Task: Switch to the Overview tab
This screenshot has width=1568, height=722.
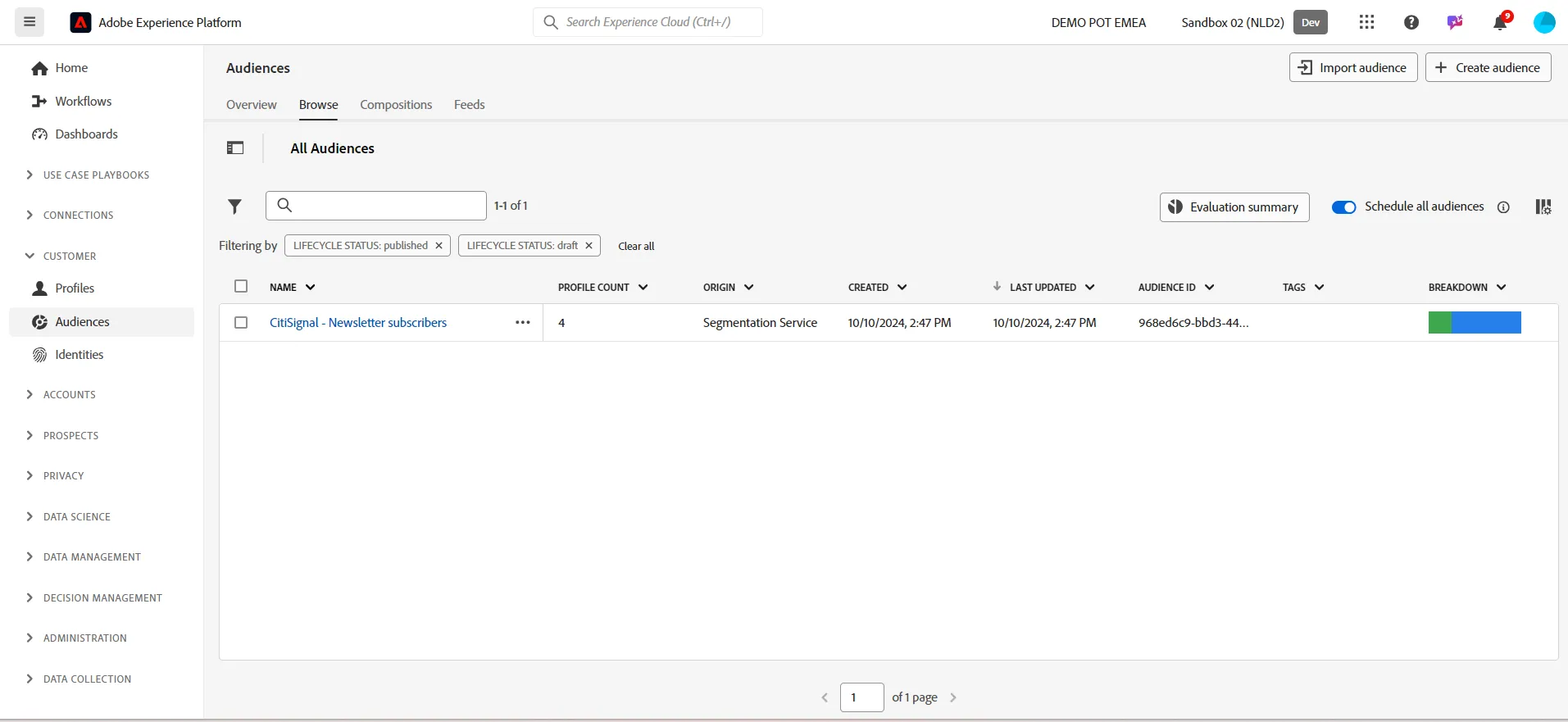Action: tap(252, 105)
